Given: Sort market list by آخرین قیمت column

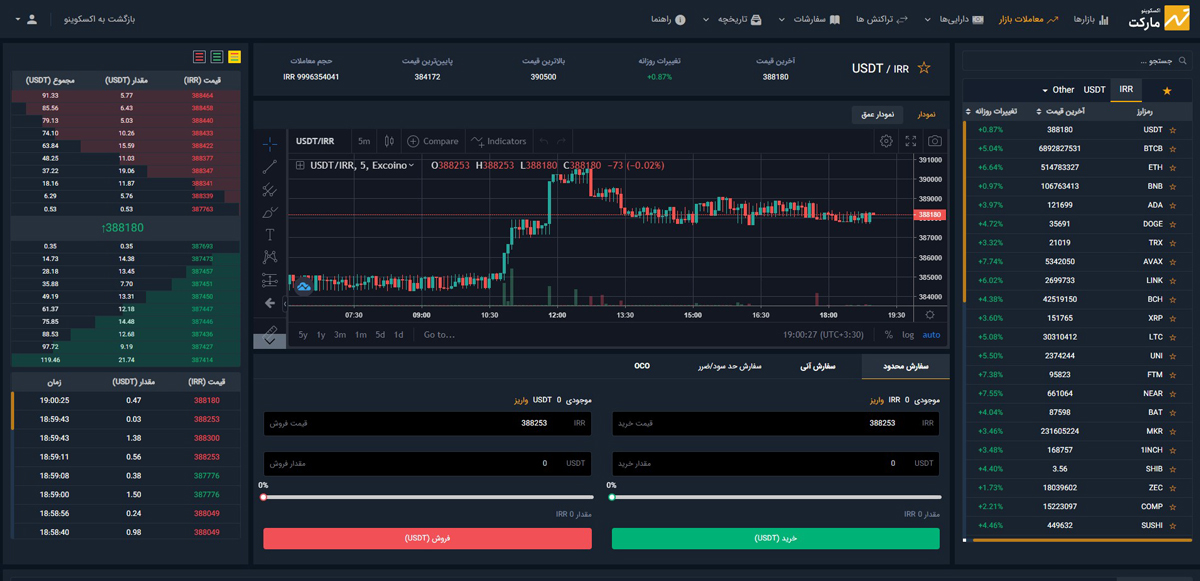Looking at the screenshot, I should coord(1060,111).
